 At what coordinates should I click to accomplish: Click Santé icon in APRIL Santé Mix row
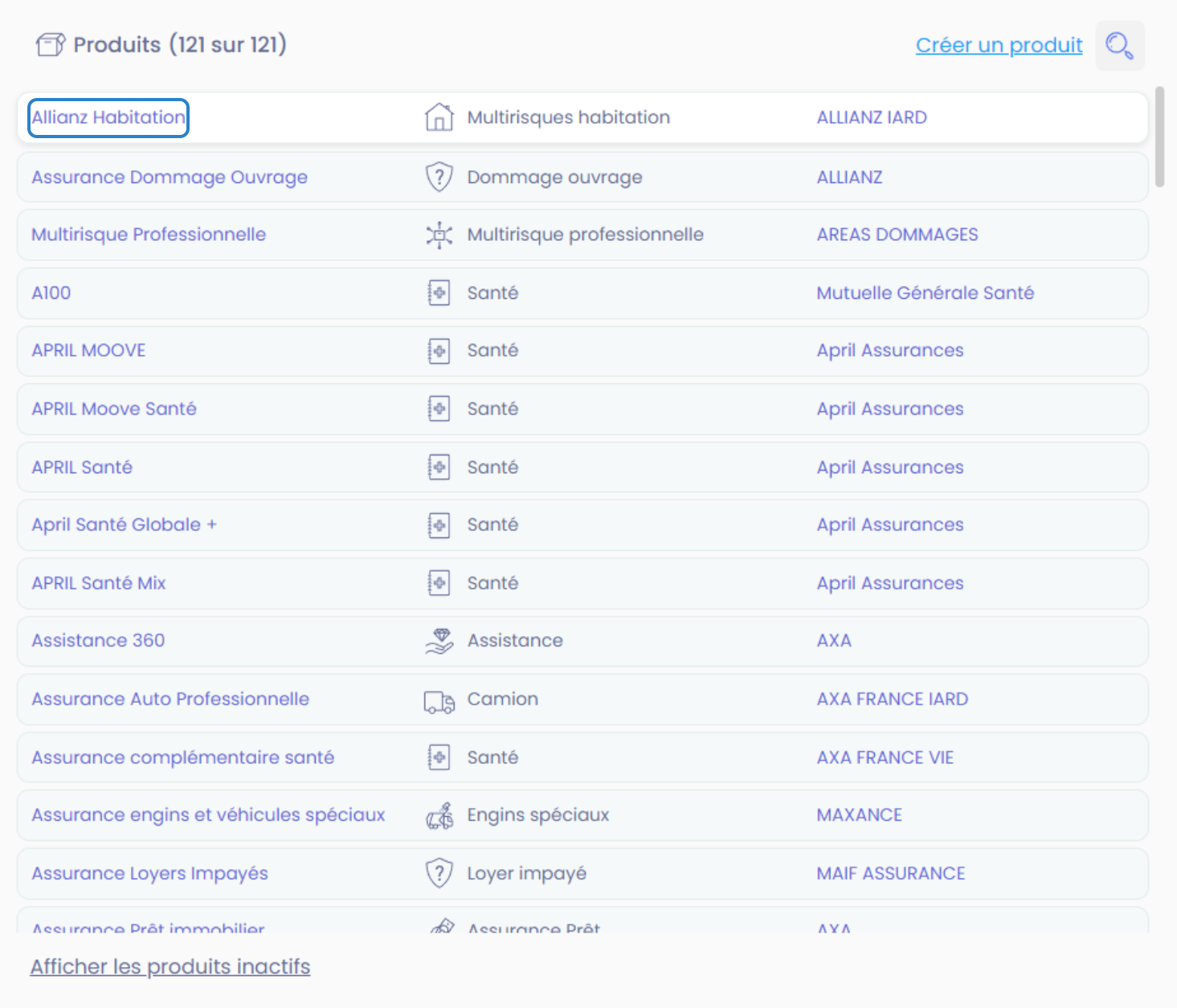pos(439,583)
